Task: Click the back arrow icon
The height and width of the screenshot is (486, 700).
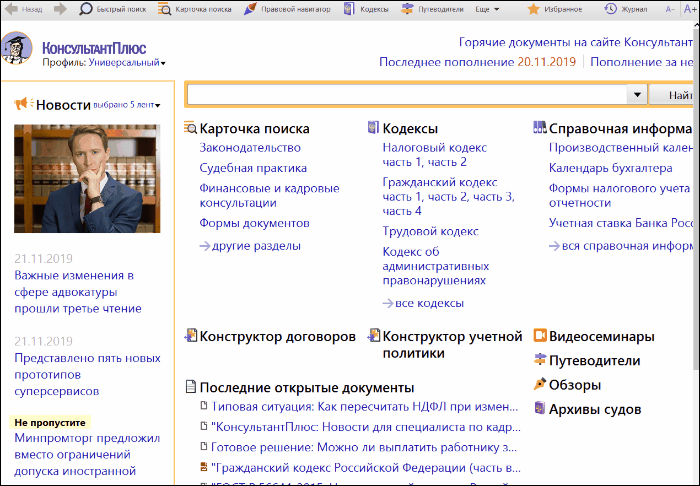Action: coord(10,8)
